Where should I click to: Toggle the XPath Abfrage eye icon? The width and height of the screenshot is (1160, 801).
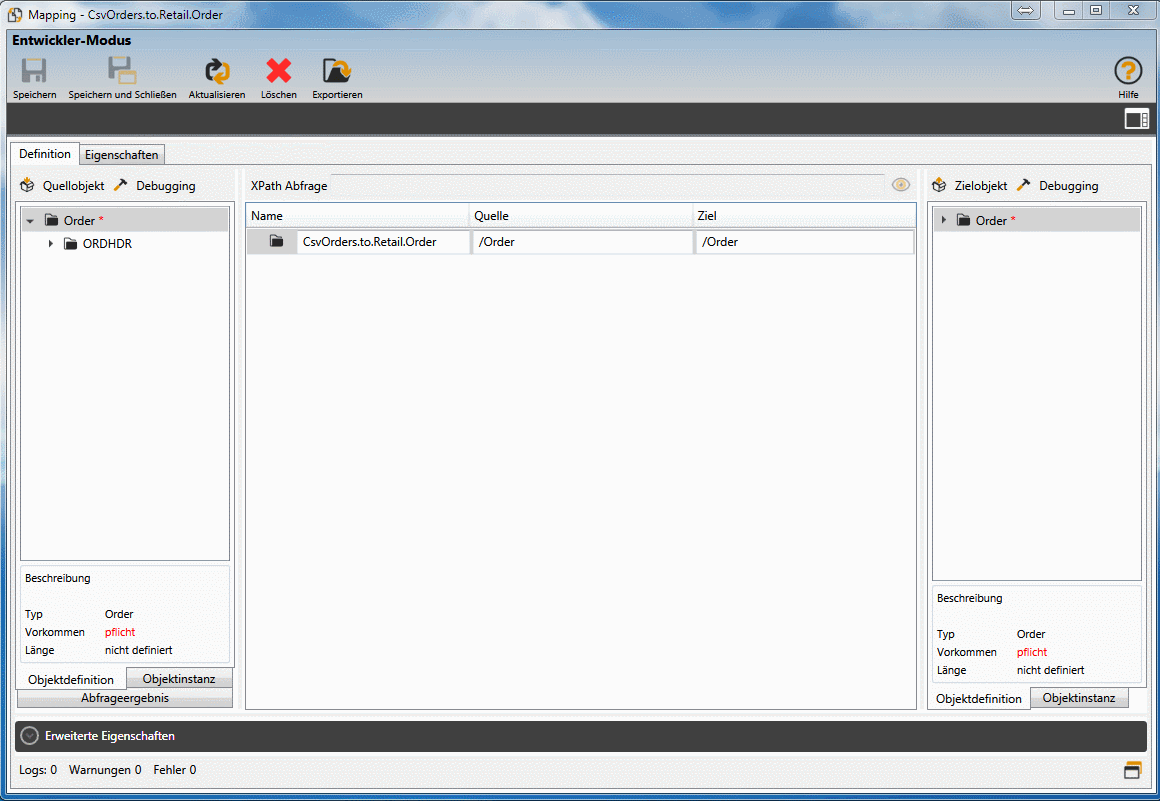coord(901,185)
